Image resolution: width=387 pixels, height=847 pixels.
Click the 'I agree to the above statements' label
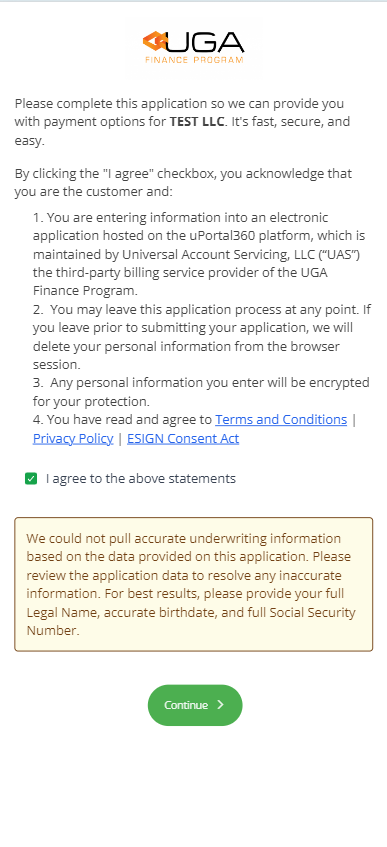coord(141,479)
